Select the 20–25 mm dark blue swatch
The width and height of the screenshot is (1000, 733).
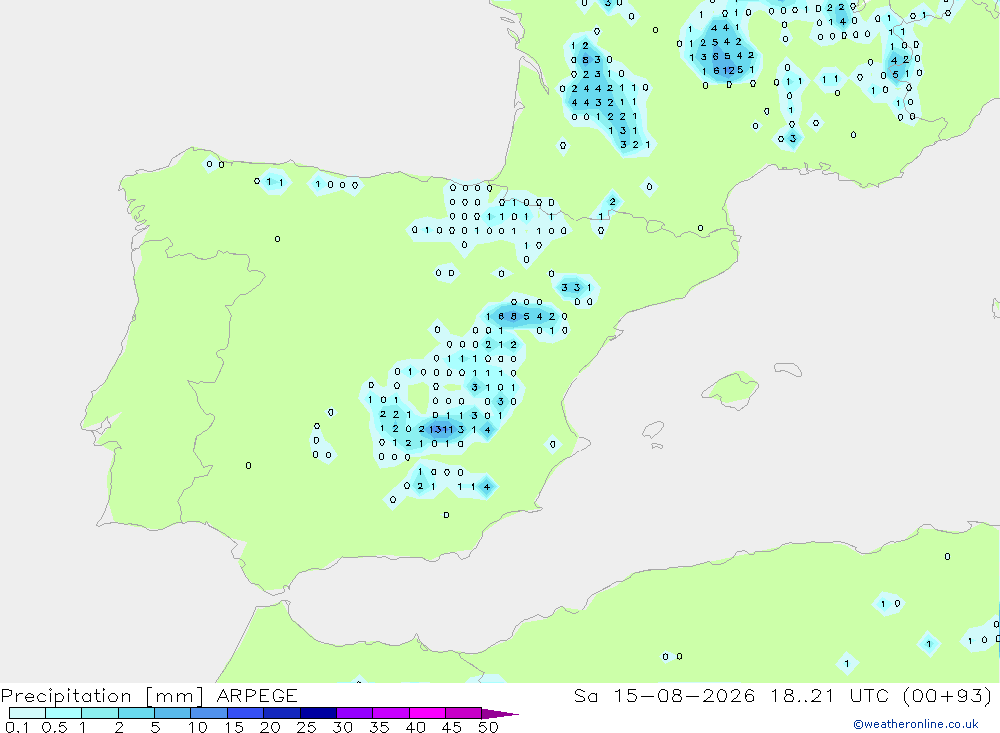(x=282, y=713)
